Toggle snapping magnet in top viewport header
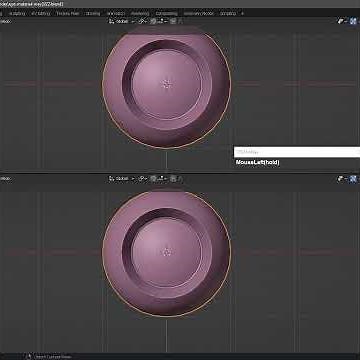Viewport: 360px width, 360px height. [x=153, y=21]
